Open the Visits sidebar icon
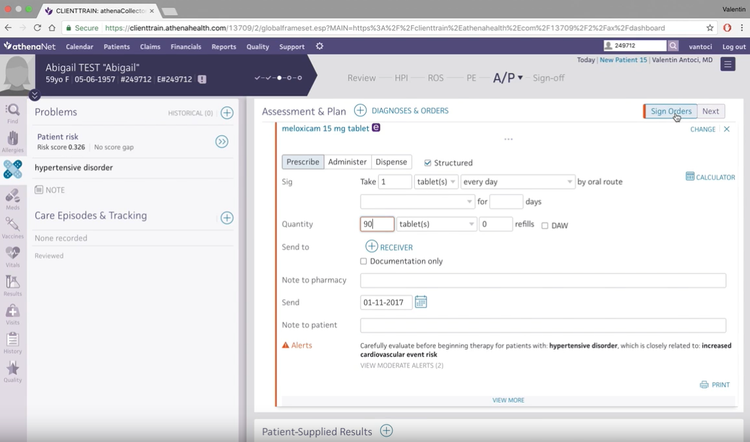Screen dimensions: 750x442 click(12, 314)
